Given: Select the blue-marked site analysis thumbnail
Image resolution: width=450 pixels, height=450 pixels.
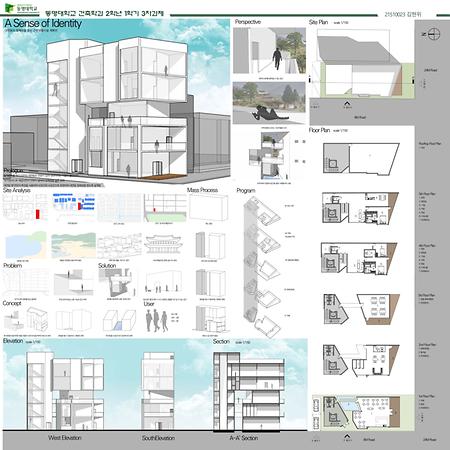Looking at the screenshot, I should tap(74, 207).
